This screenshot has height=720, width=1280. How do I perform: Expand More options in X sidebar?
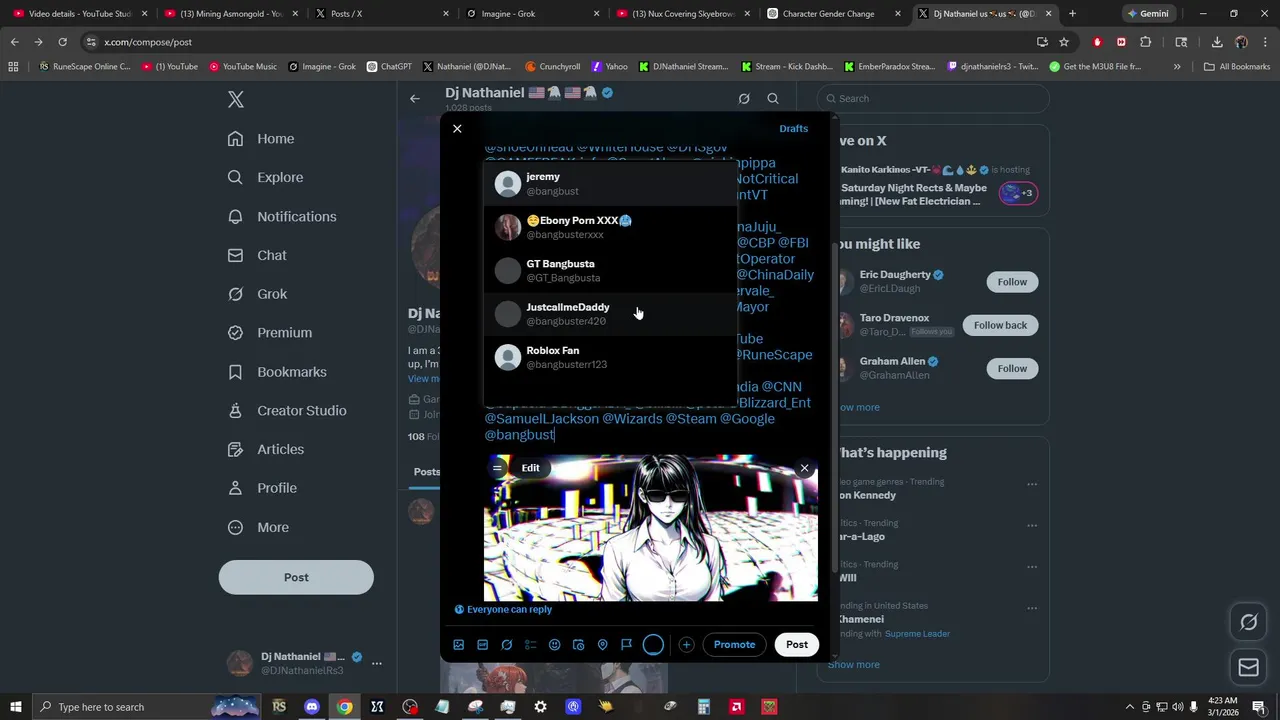(258, 527)
